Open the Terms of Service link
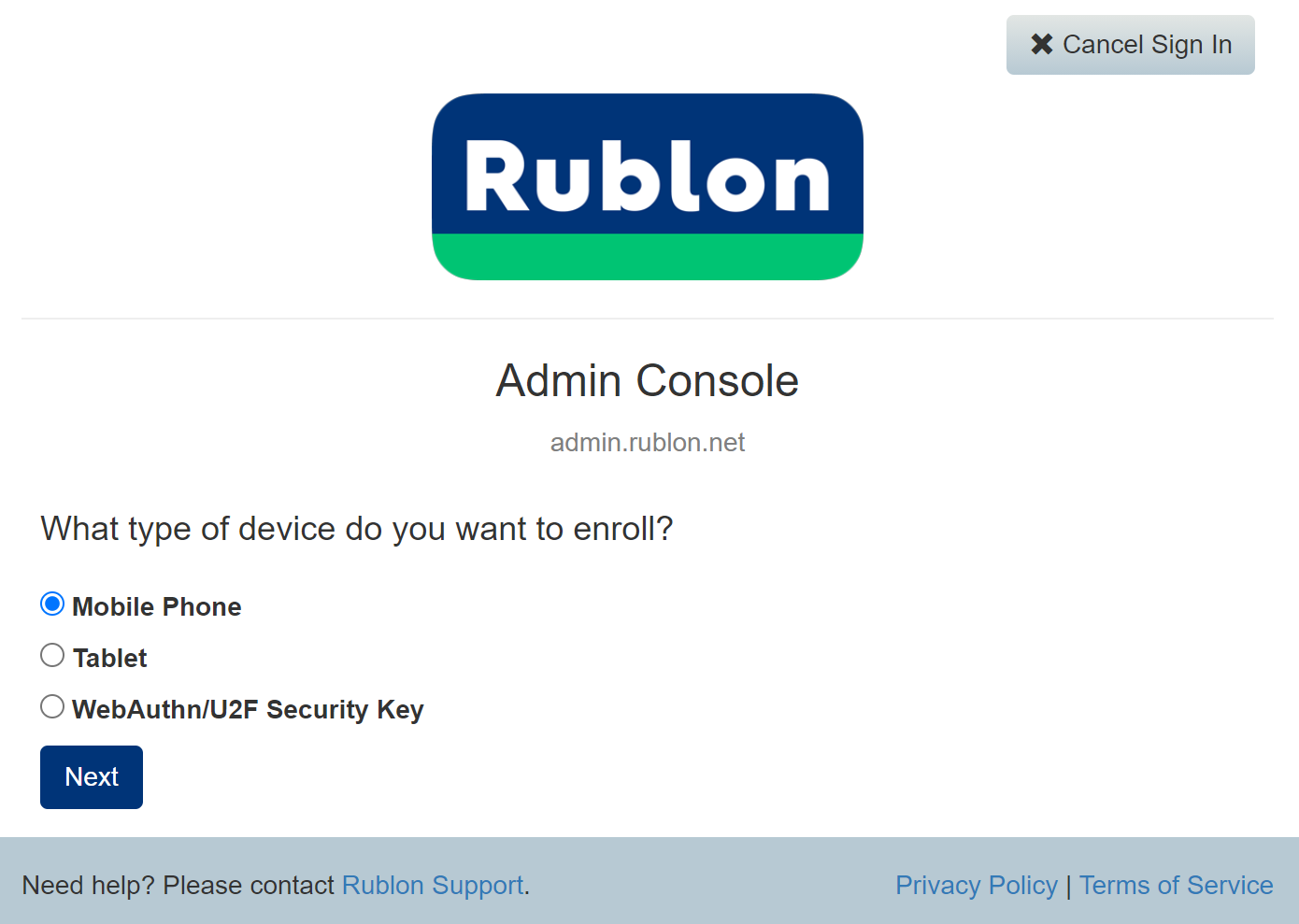 [x=1176, y=885]
